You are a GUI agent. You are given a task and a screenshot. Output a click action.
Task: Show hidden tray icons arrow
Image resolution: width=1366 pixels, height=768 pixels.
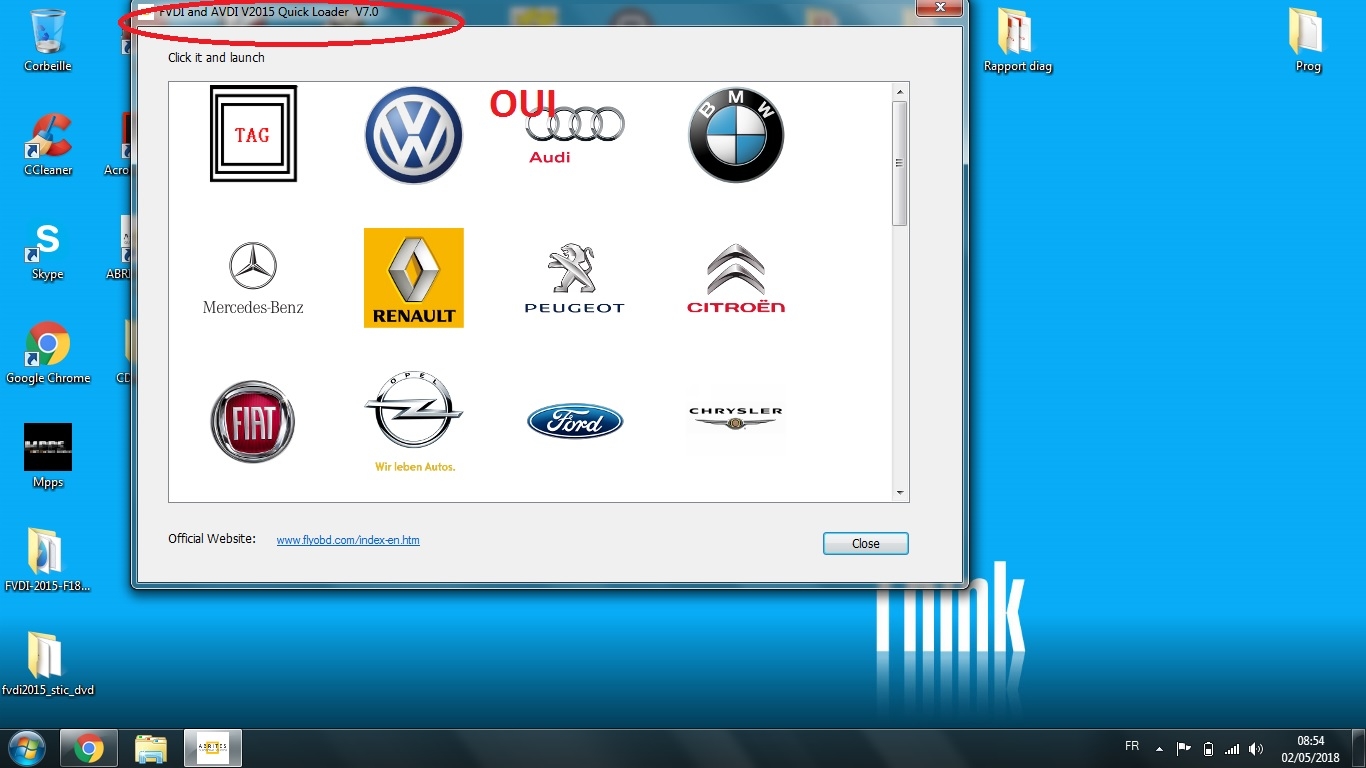(x=1159, y=748)
